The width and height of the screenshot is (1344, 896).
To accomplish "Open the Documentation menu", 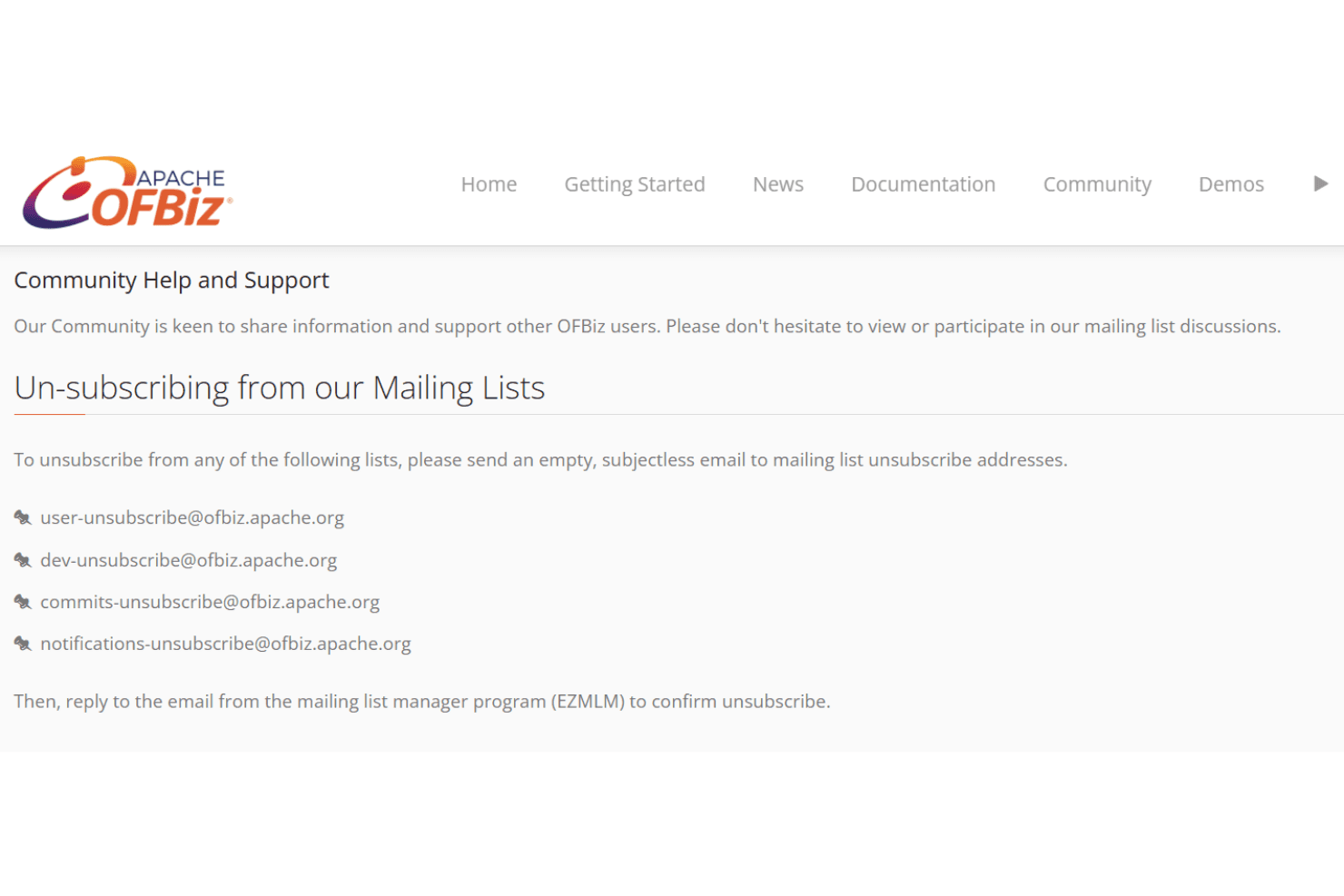I will point(924,184).
